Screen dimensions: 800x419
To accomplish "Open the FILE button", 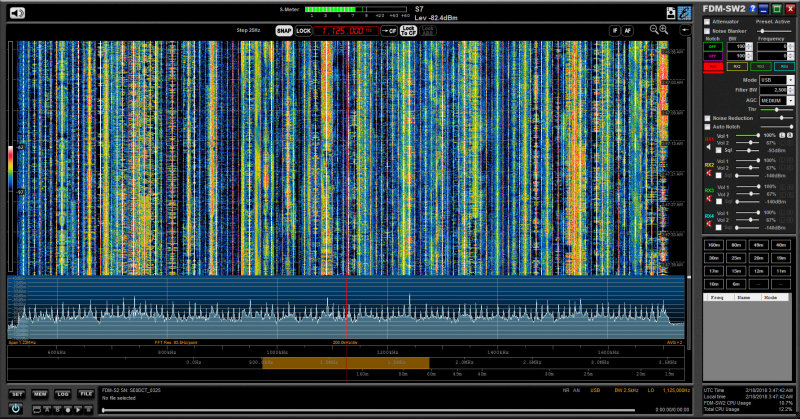I will click(86, 394).
